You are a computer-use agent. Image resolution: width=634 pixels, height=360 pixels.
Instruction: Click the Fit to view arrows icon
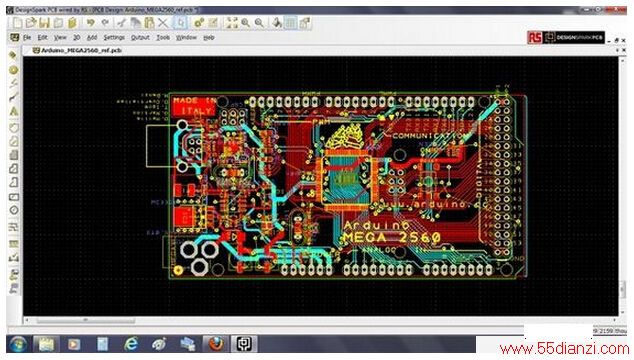(x=232, y=23)
